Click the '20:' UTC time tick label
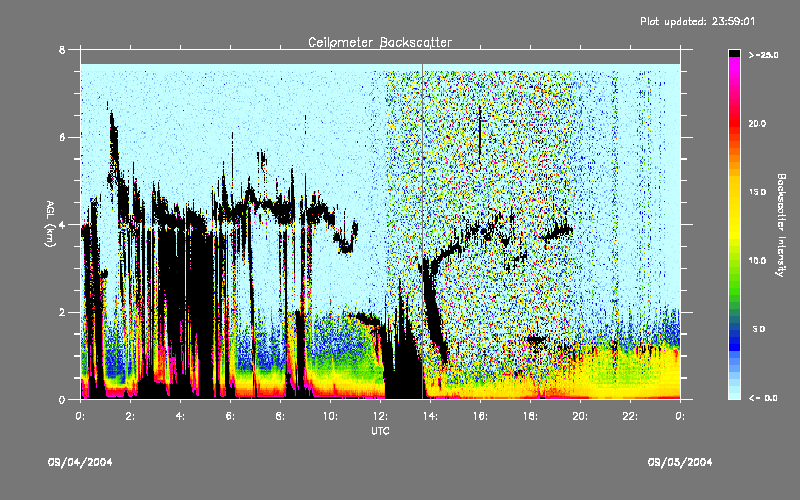 [580, 416]
